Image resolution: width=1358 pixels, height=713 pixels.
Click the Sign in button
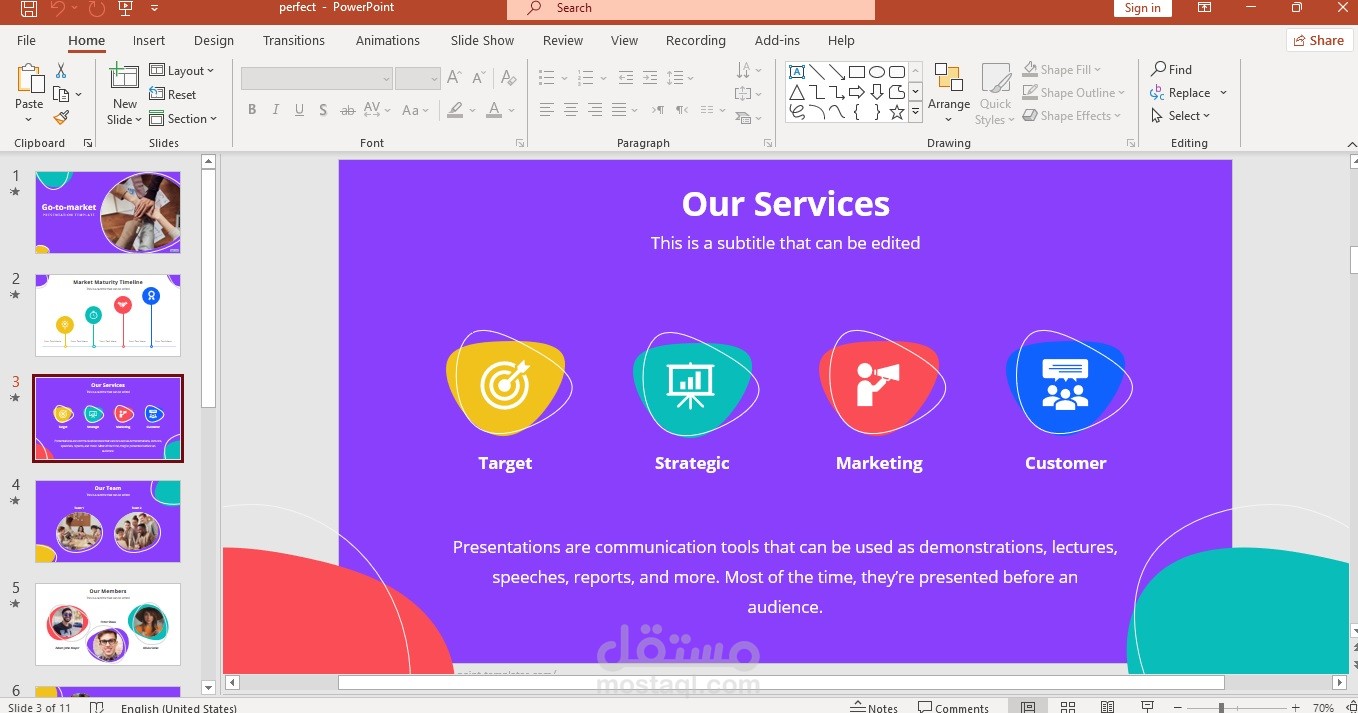1142,8
